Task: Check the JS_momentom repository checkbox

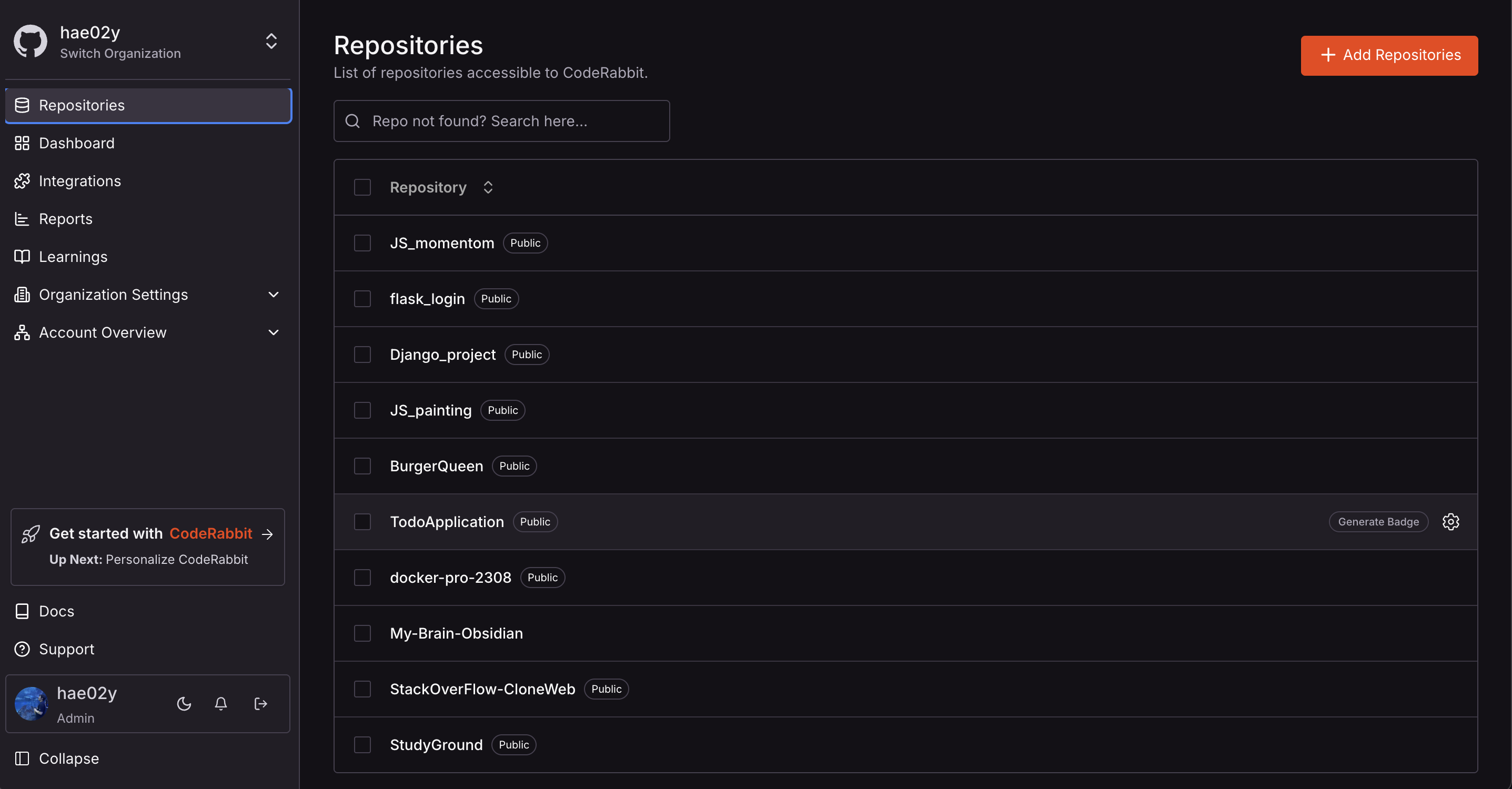Action: click(362, 243)
